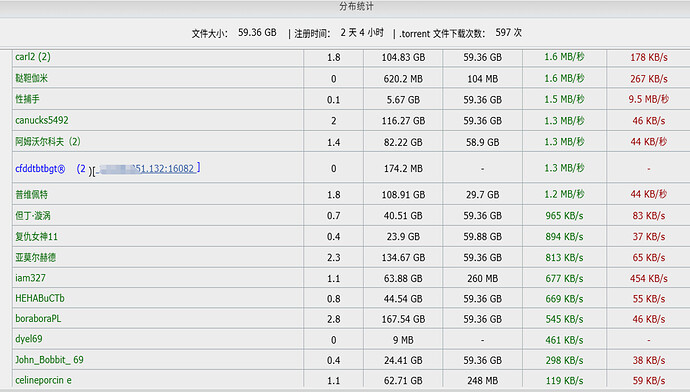The image size is (690, 392).
Task: Select the torrent download count 597 次
Action: pyautogui.click(x=509, y=33)
